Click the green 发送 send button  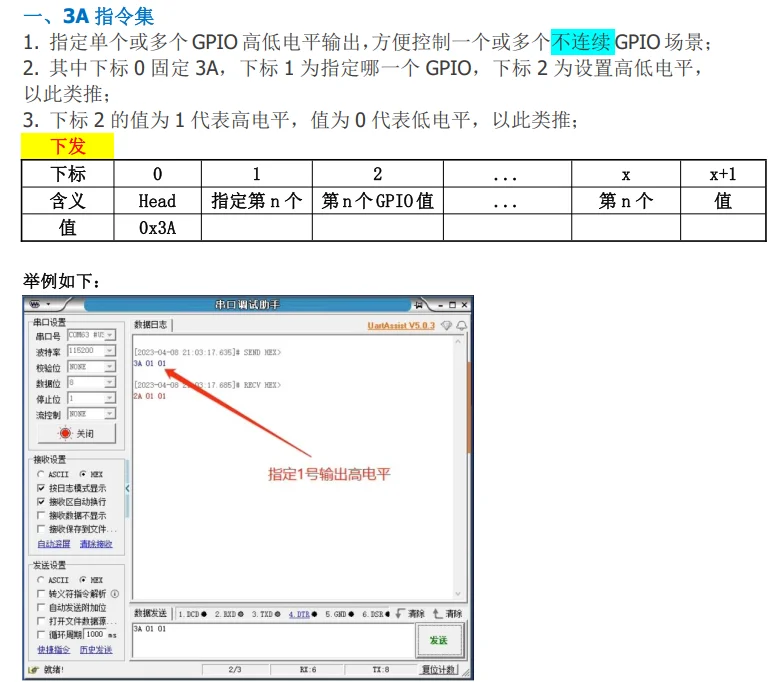439,640
